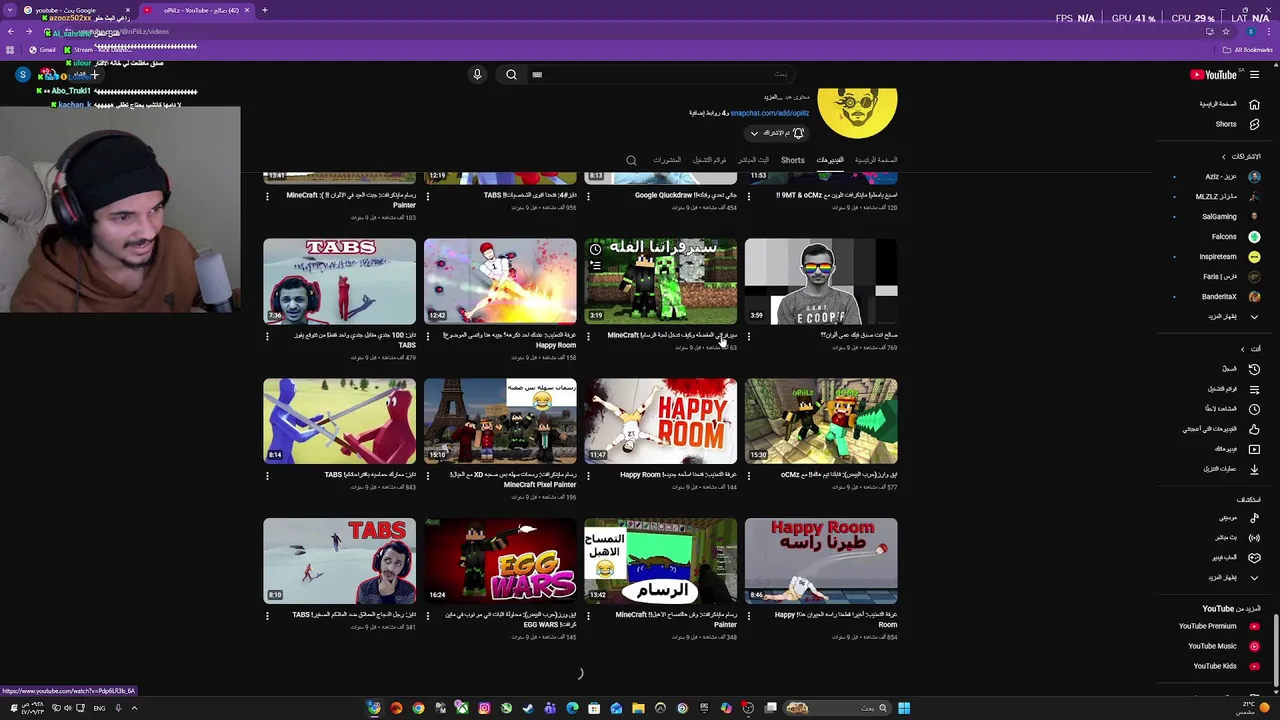The width and height of the screenshot is (1280, 720).
Task: Open SalGaming channel subscription
Action: (x=1218, y=217)
